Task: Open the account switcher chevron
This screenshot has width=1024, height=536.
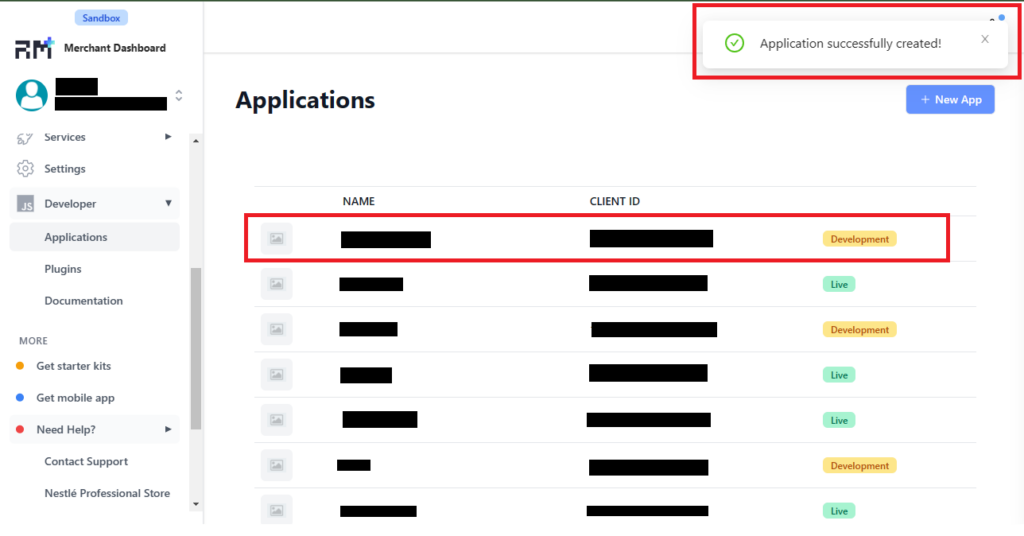Action: coord(179,96)
